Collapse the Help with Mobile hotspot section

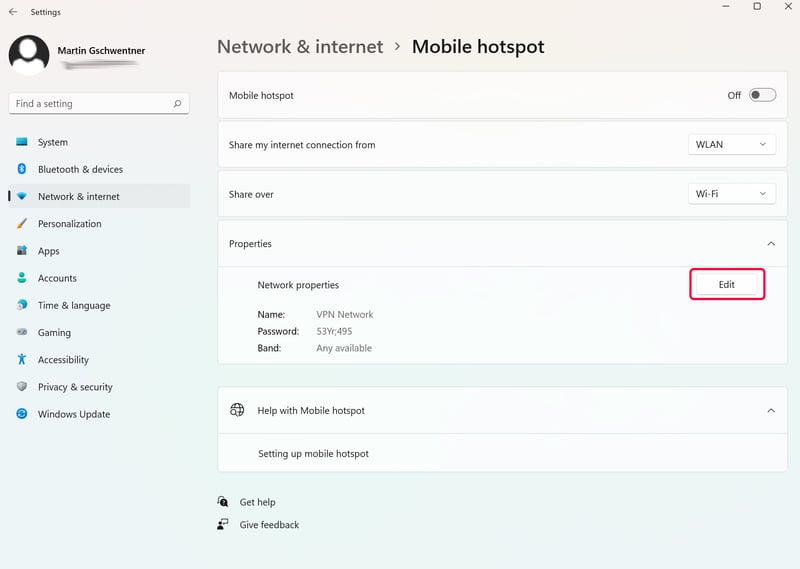[x=771, y=410]
